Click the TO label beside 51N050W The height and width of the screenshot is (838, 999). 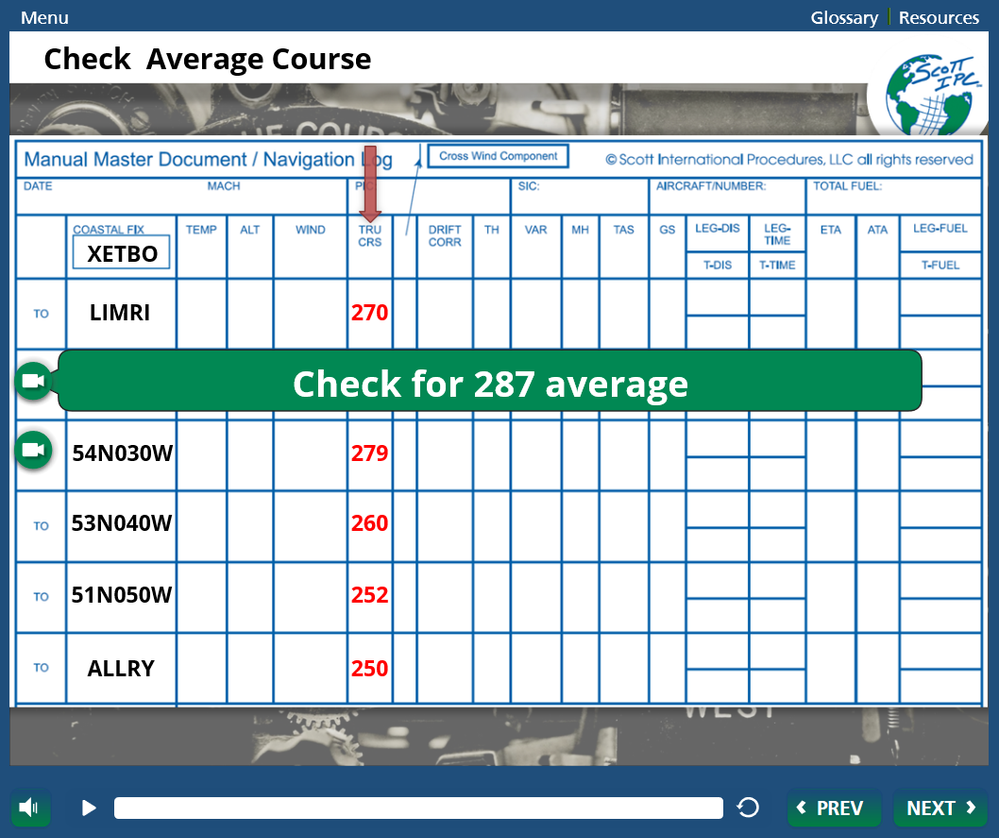click(41, 596)
